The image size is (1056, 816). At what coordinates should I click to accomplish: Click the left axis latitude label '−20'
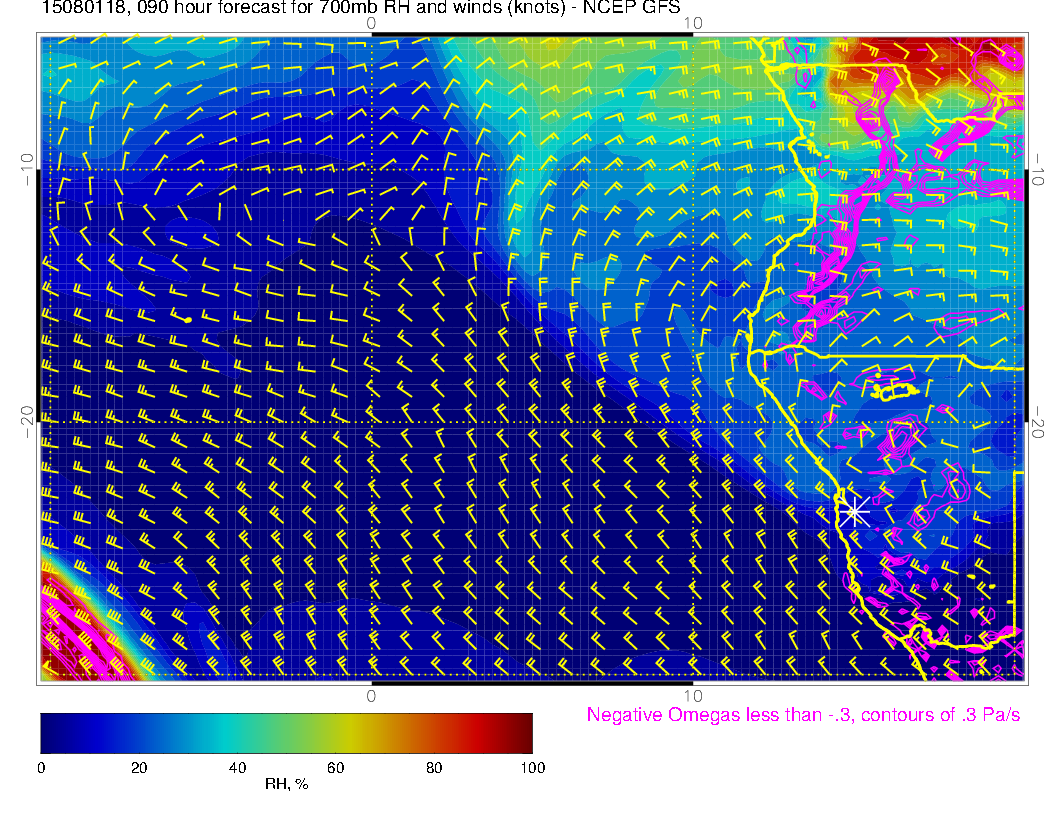click(27, 422)
